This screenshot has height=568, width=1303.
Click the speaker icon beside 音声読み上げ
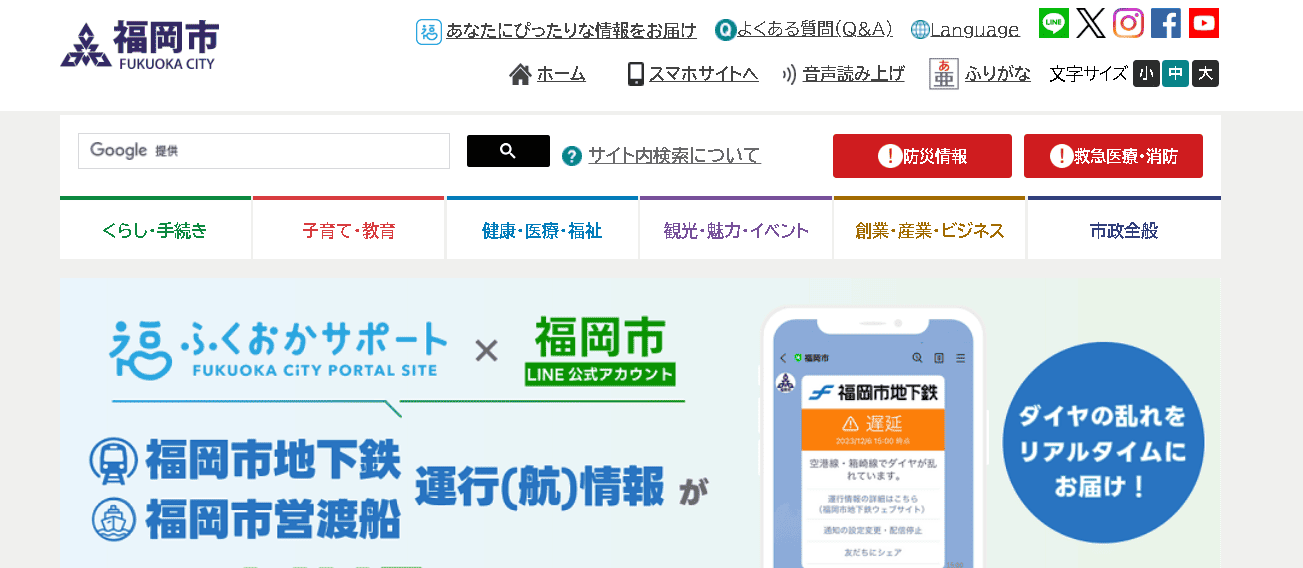pos(789,74)
